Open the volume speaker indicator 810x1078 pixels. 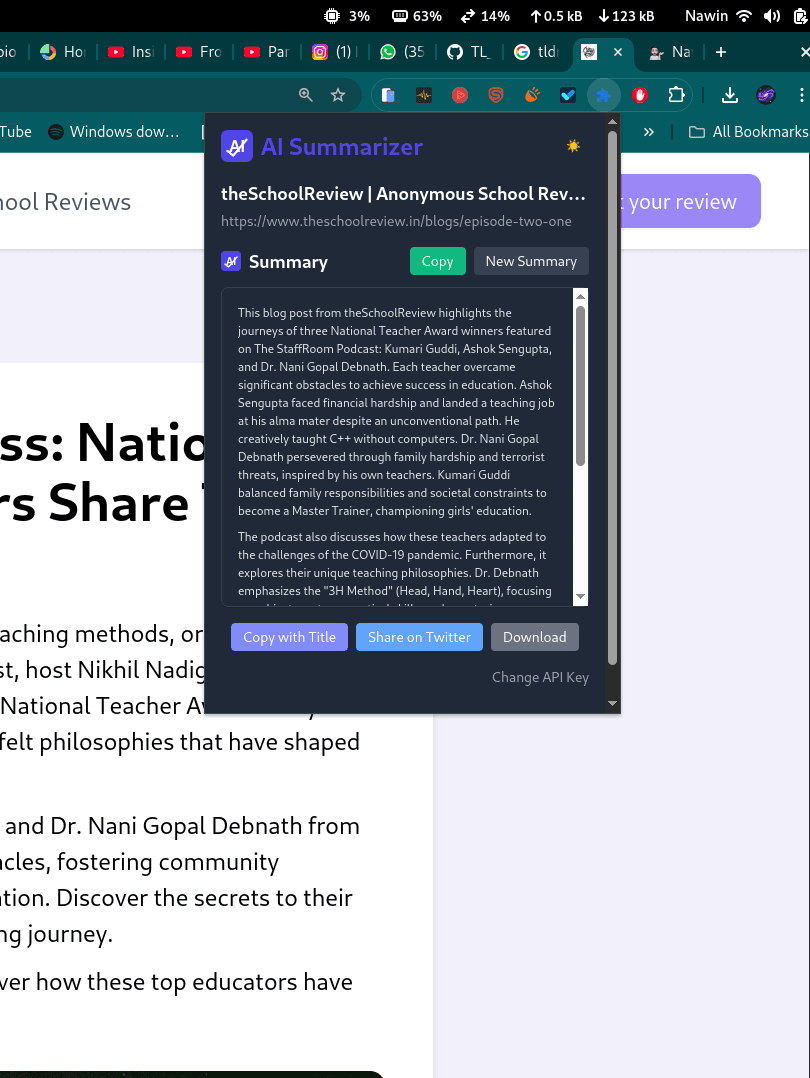(x=772, y=16)
